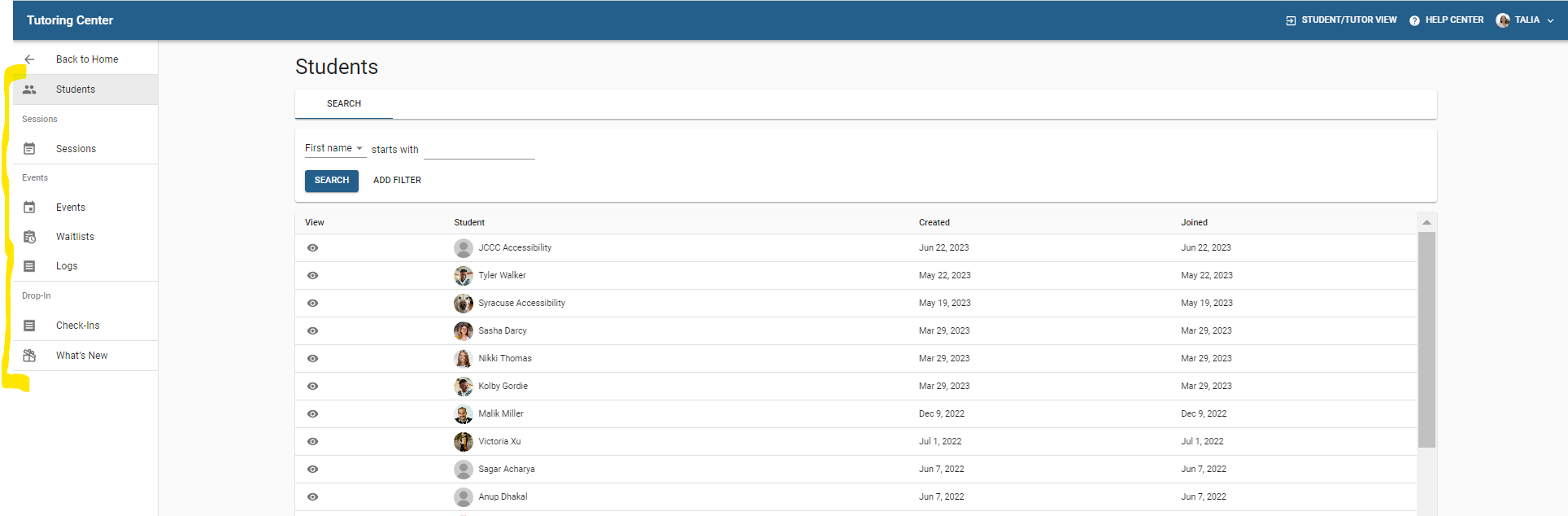The width and height of the screenshot is (1568, 516).
Task: Click the What's New gift icon
Action: [29, 356]
